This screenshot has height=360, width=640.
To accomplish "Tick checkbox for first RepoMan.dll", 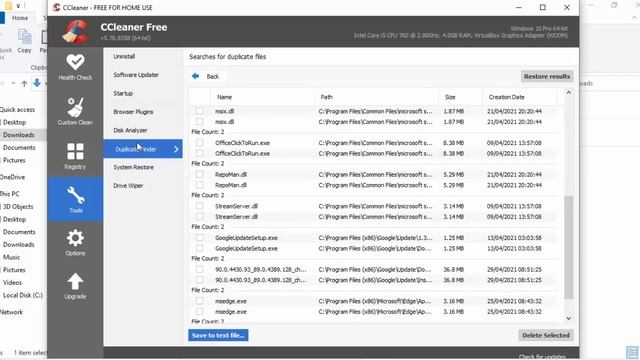I will point(199,174).
